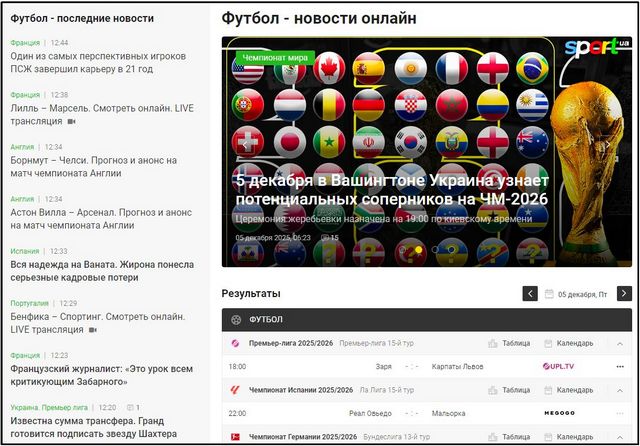Click the Франция category tag at 12:38
The width and height of the screenshot is (640, 446).
pyautogui.click(x=25, y=95)
